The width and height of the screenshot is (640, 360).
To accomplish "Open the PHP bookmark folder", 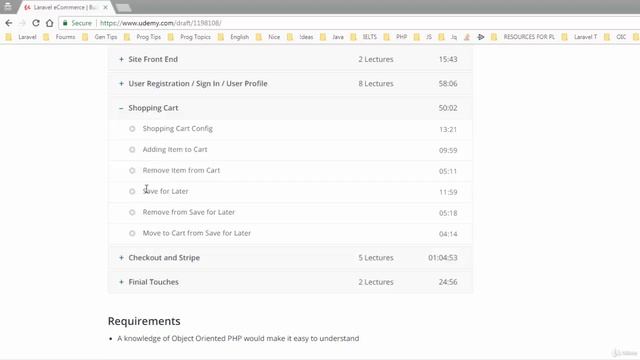I will coord(396,37).
